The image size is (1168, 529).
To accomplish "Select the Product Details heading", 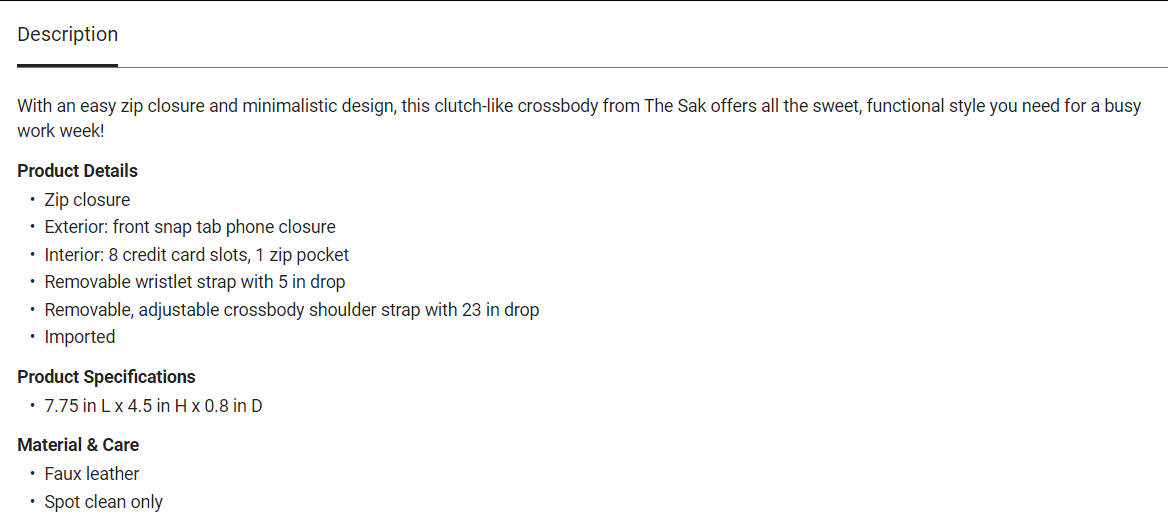I will pyautogui.click(x=77, y=171).
